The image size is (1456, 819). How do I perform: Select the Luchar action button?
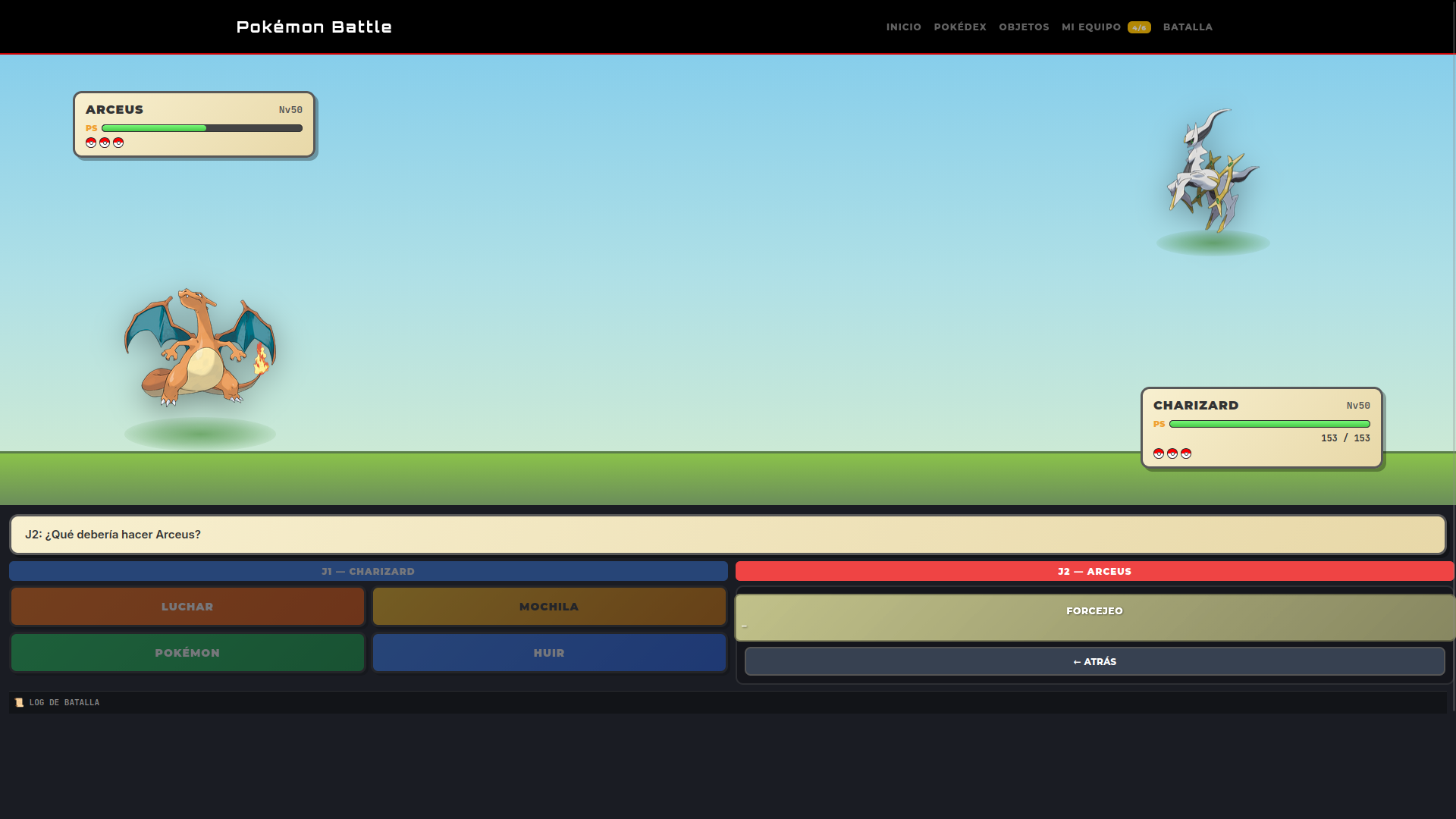187,607
